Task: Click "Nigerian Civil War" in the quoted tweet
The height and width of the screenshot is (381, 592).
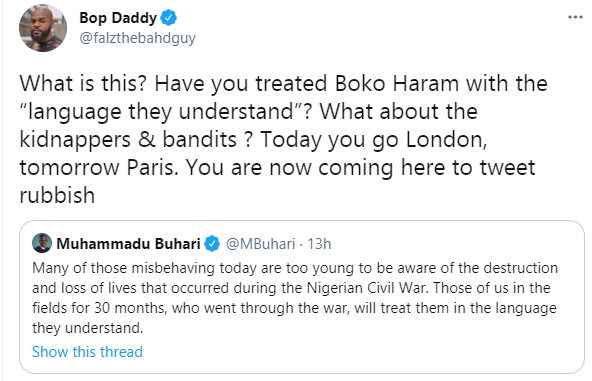Action: pos(368,288)
